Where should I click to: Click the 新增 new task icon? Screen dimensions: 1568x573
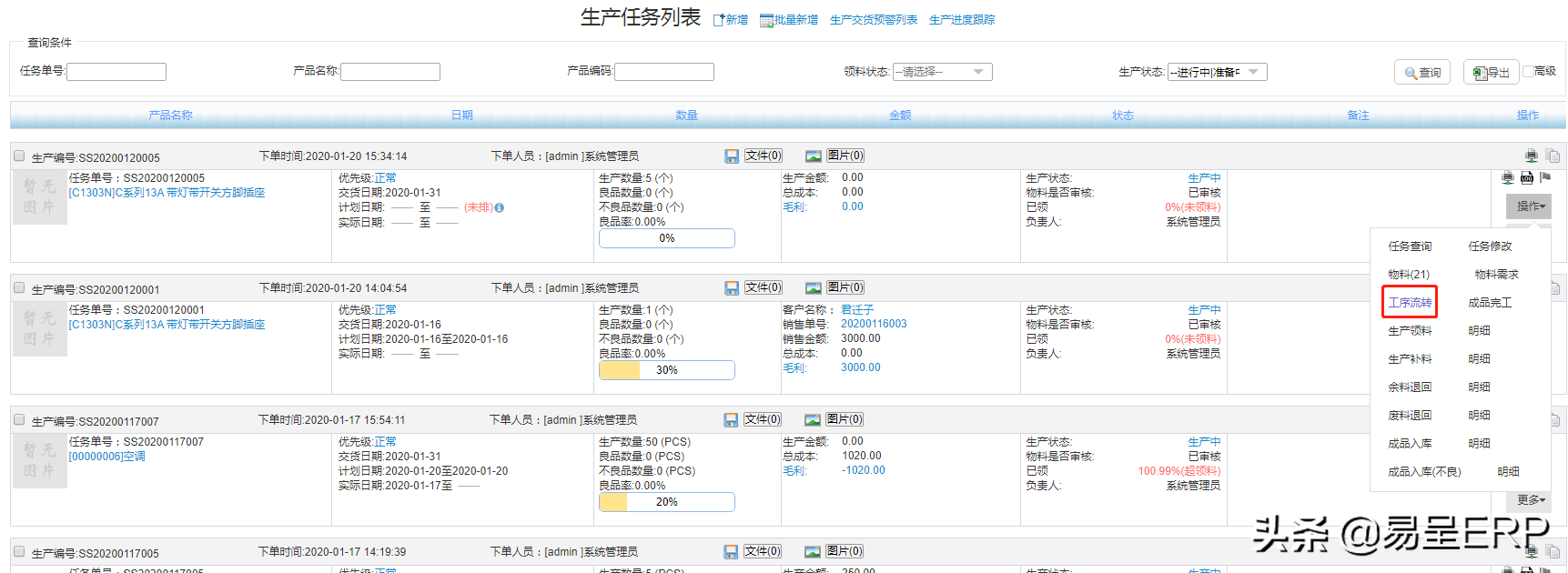point(719,20)
